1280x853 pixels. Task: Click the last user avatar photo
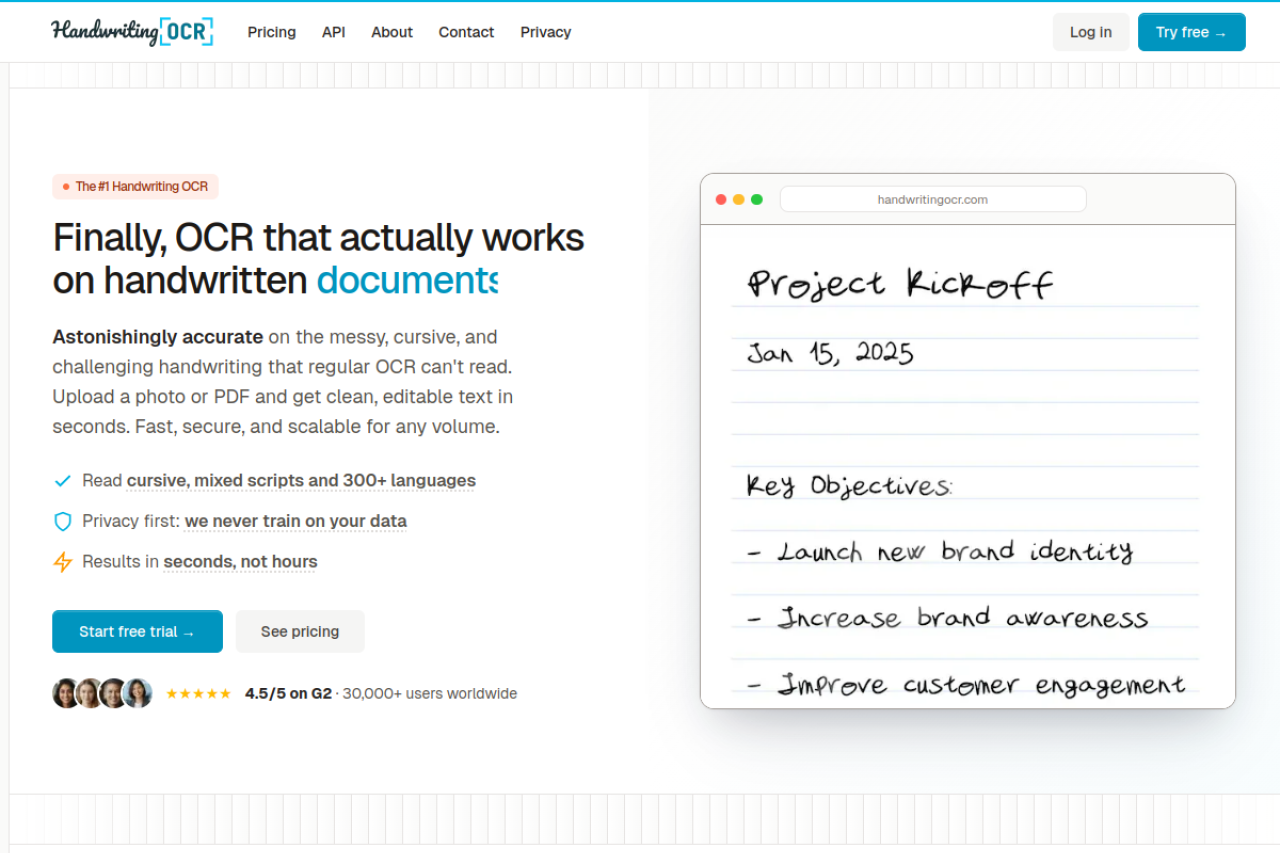(138, 693)
